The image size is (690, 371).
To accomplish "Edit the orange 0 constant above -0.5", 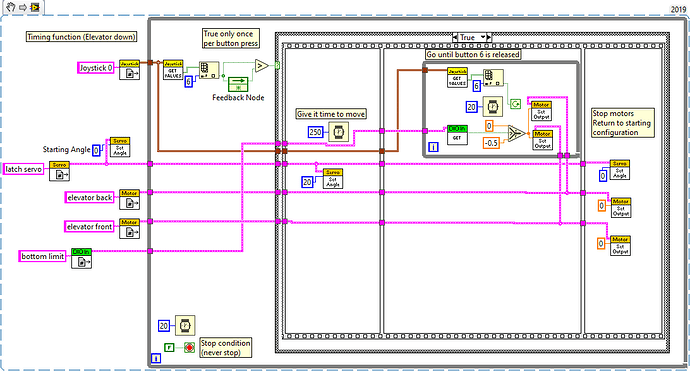I will click(489, 126).
